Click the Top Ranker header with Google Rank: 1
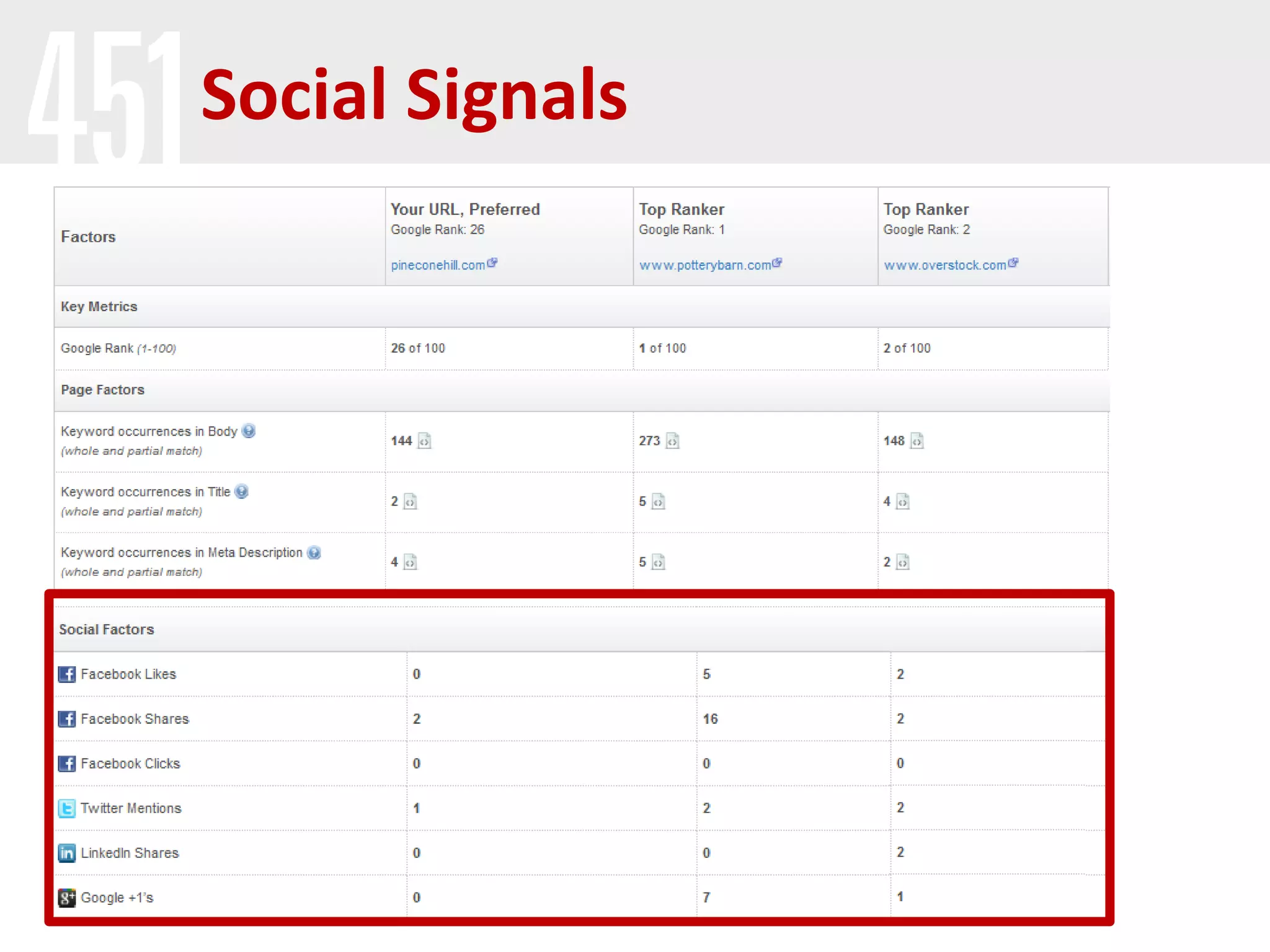Screen dimensions: 1270x952 (755, 237)
